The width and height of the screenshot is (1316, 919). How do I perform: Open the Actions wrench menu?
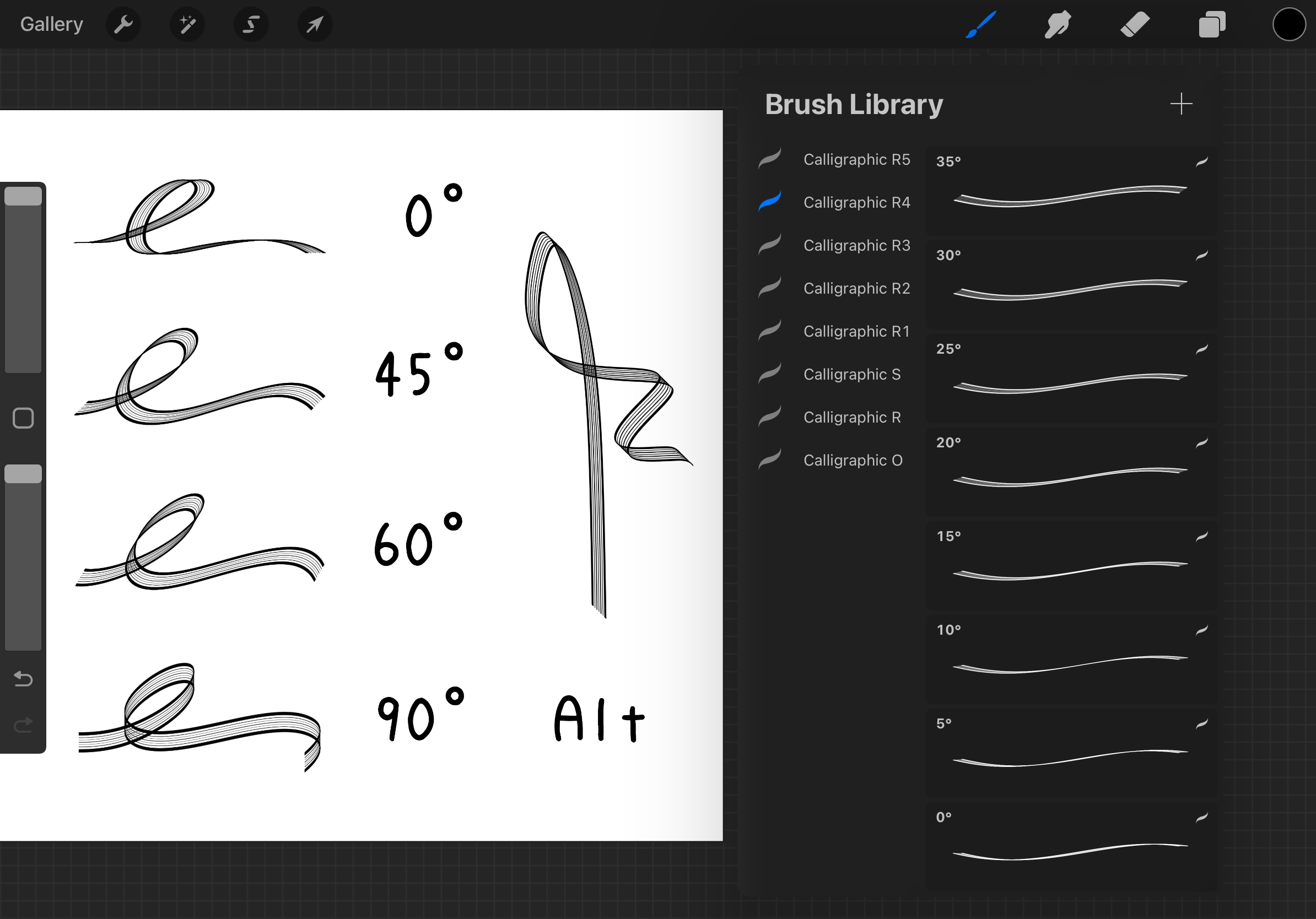tap(123, 25)
